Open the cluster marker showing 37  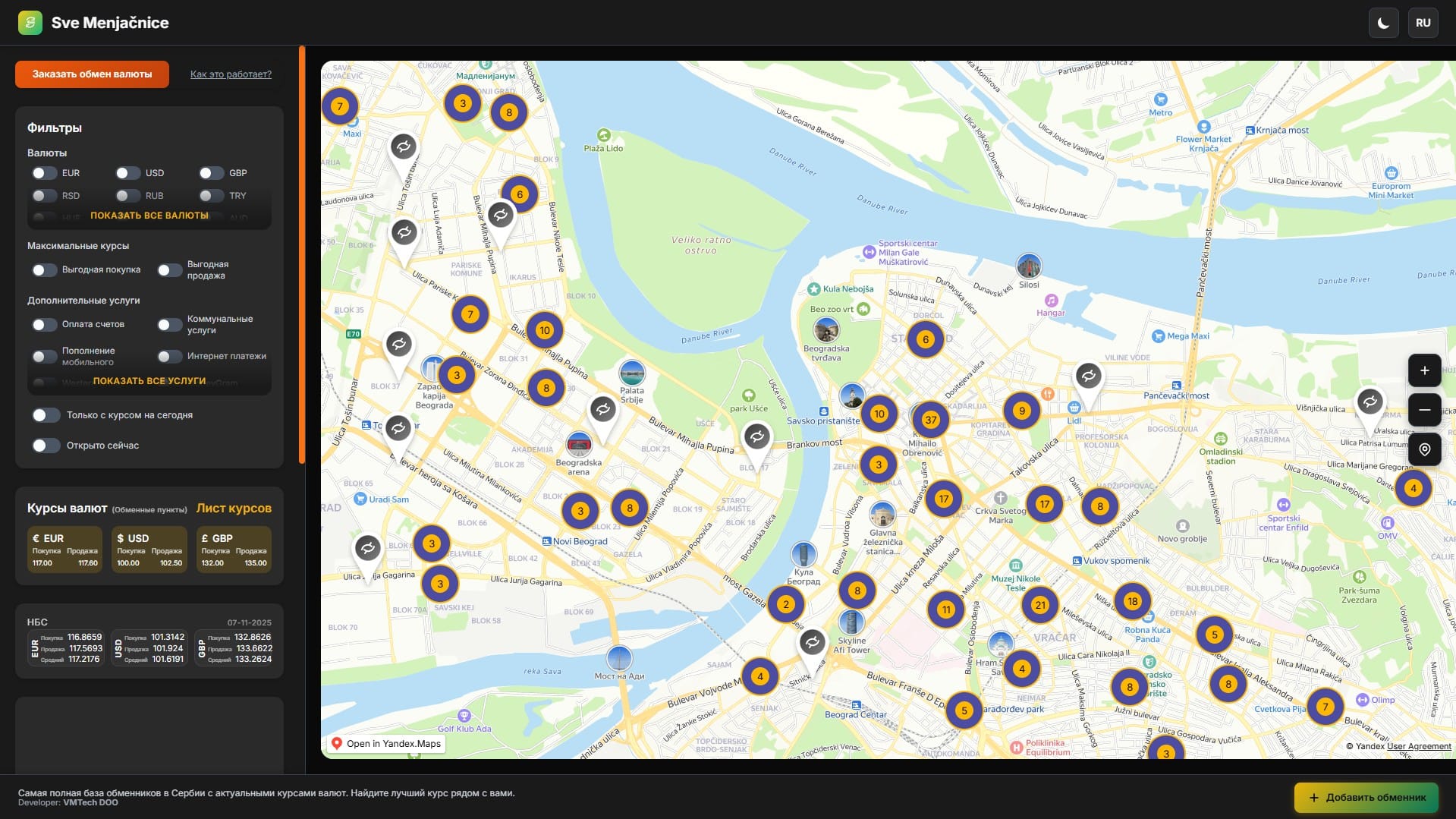click(930, 420)
